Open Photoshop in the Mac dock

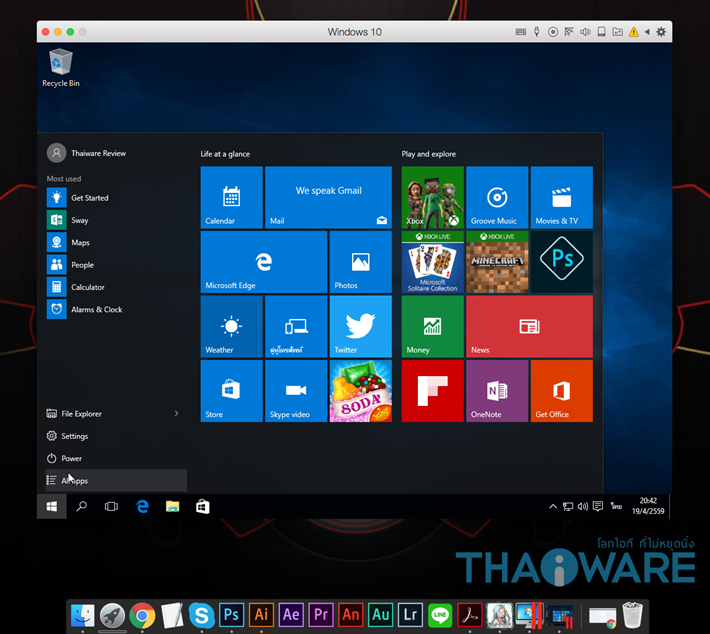pyautogui.click(x=231, y=615)
